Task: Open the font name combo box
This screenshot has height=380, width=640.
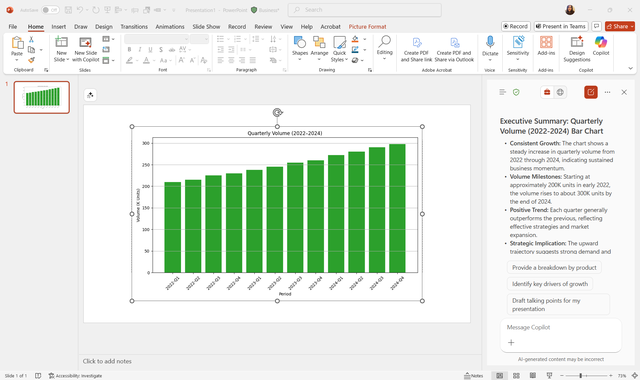Action: click(x=156, y=39)
